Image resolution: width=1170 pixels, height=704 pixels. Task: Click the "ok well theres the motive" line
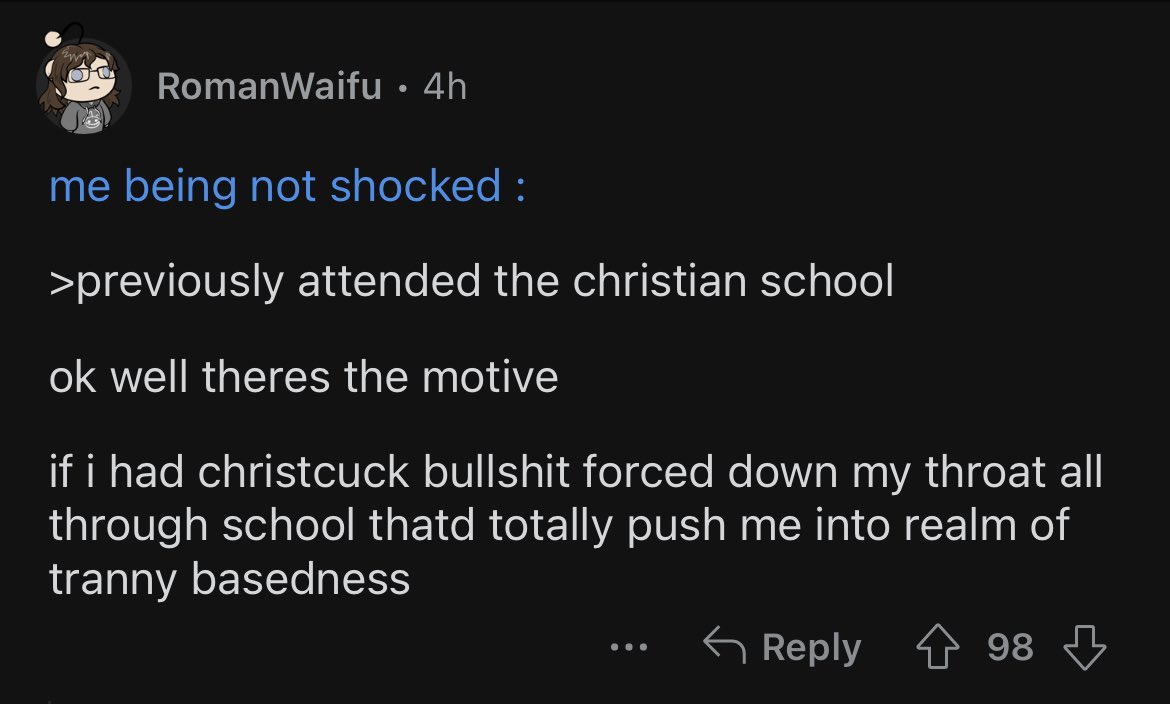point(303,377)
